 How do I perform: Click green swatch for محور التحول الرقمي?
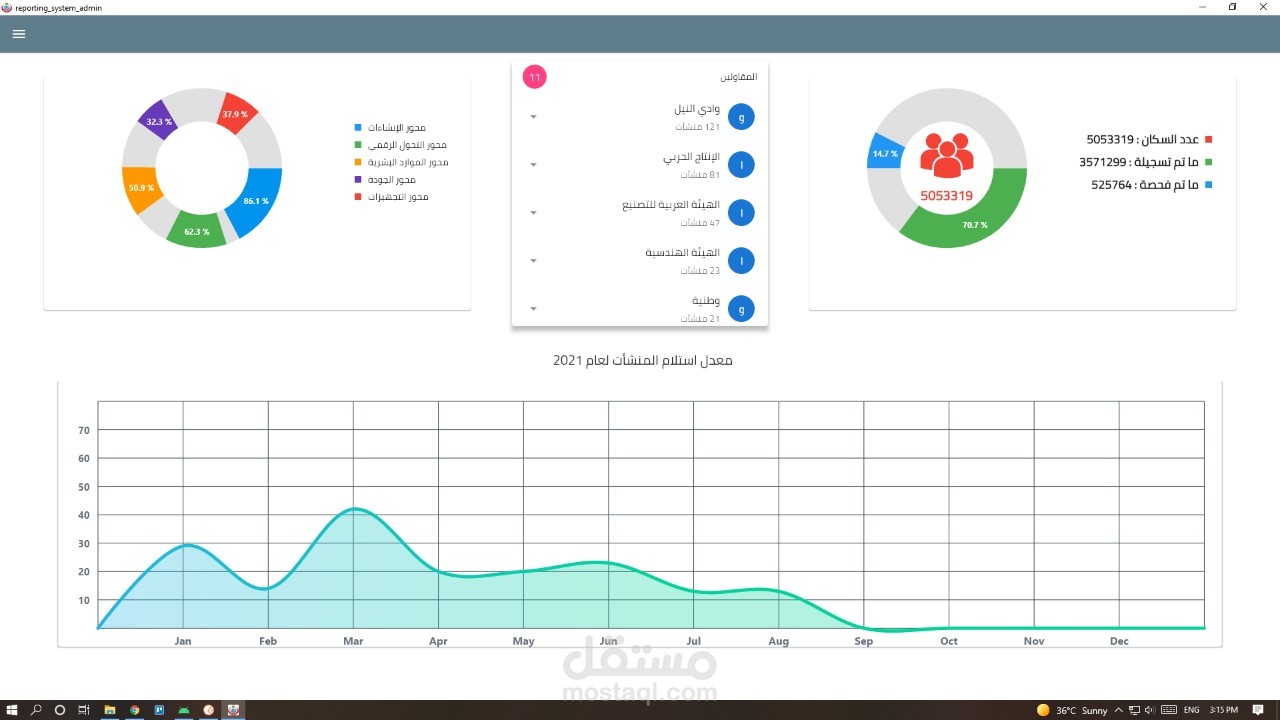tap(358, 145)
